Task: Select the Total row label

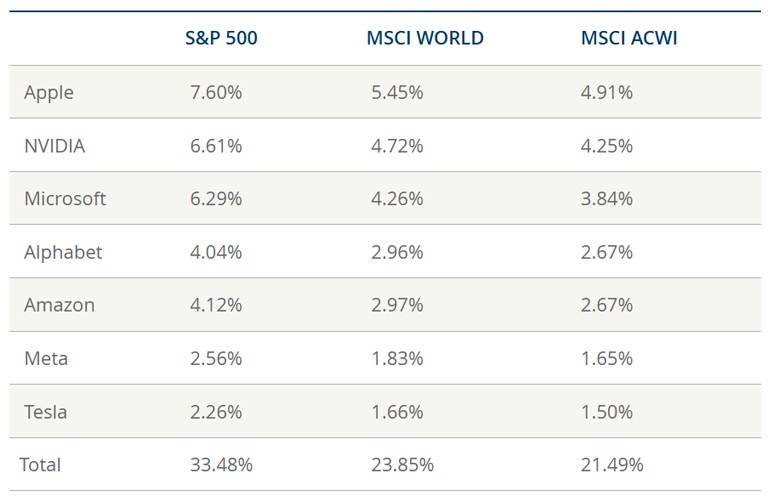Action: (x=40, y=465)
